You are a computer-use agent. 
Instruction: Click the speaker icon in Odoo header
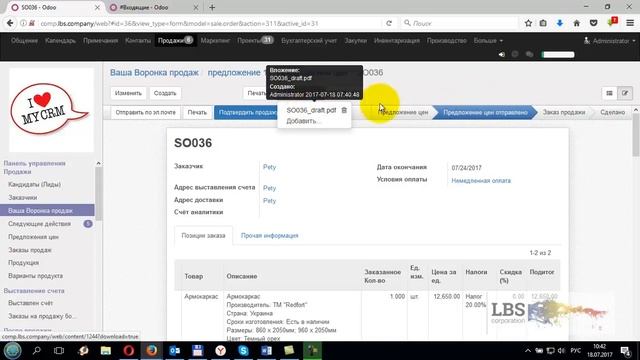click(x=502, y=54)
